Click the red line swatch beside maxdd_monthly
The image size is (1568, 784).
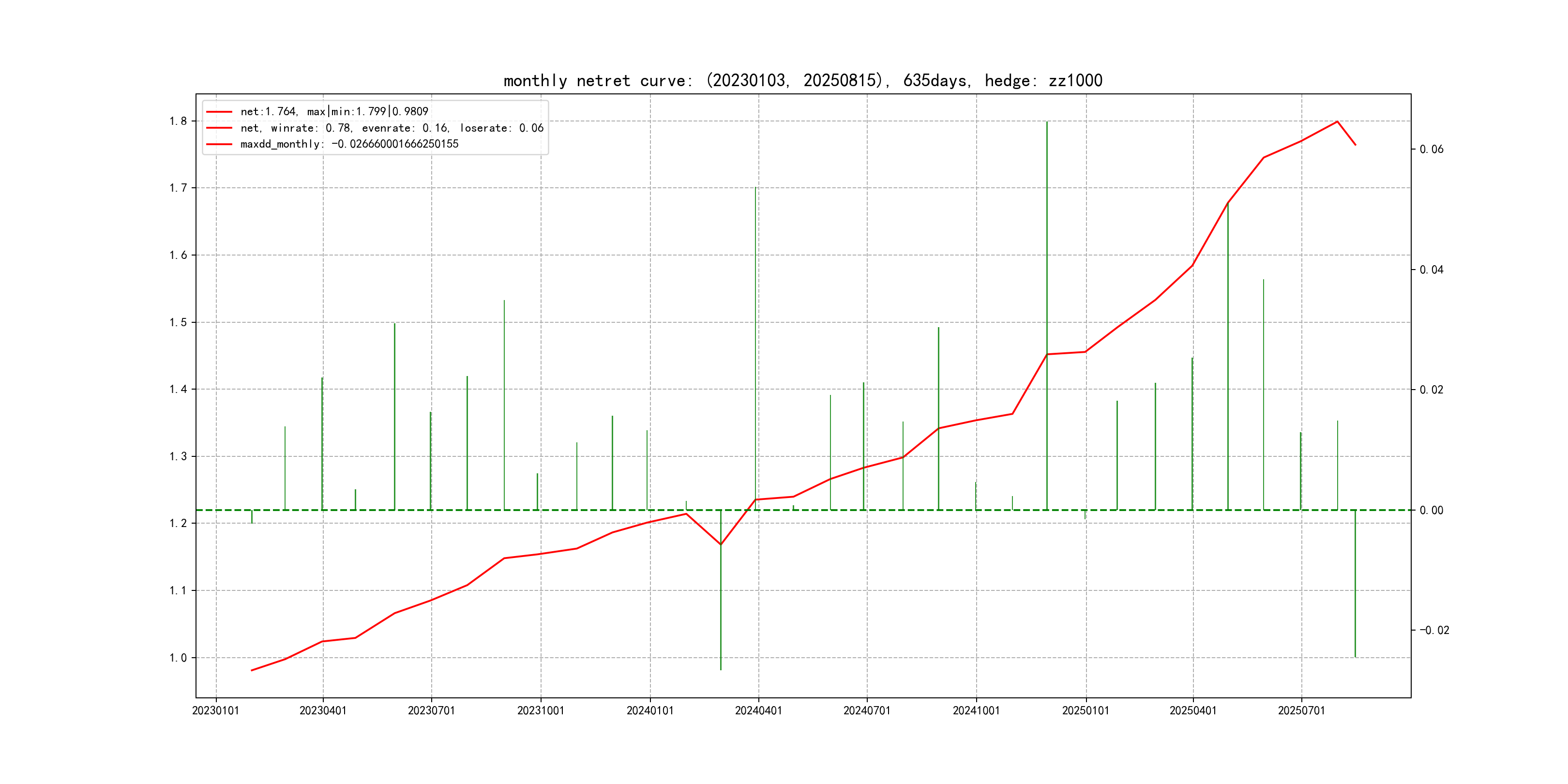[219, 144]
